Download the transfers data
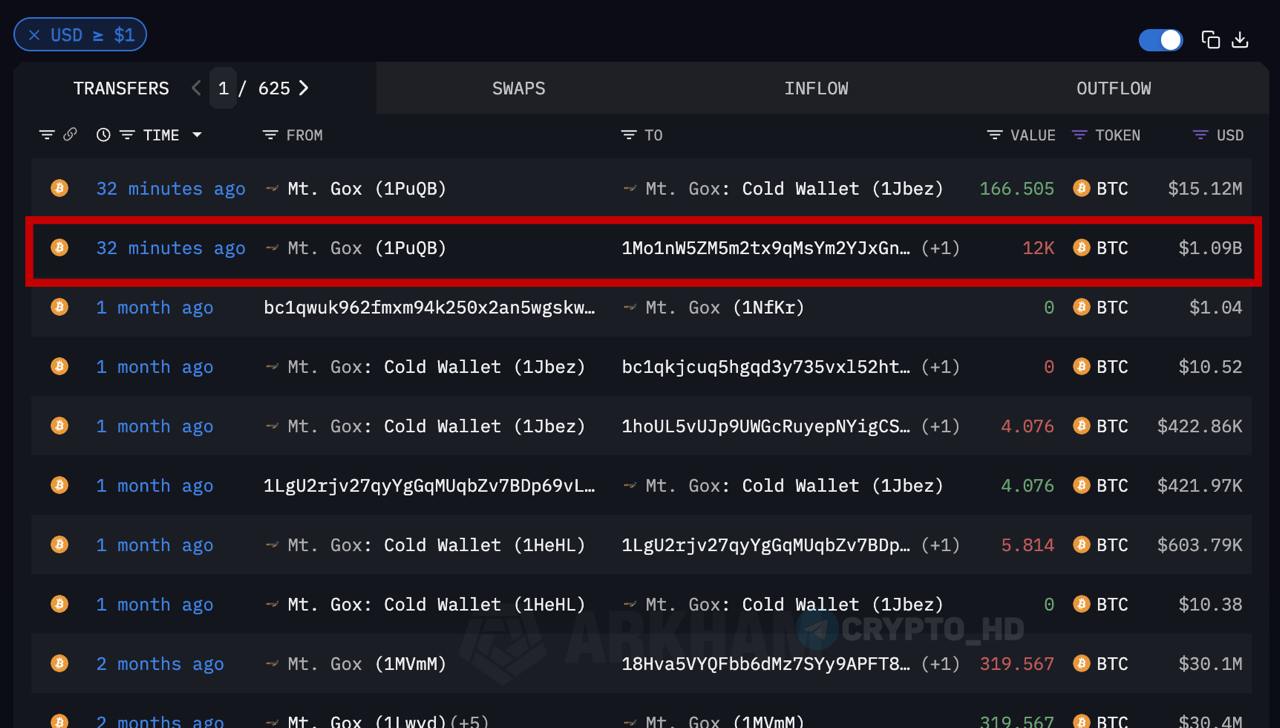 [1240, 39]
